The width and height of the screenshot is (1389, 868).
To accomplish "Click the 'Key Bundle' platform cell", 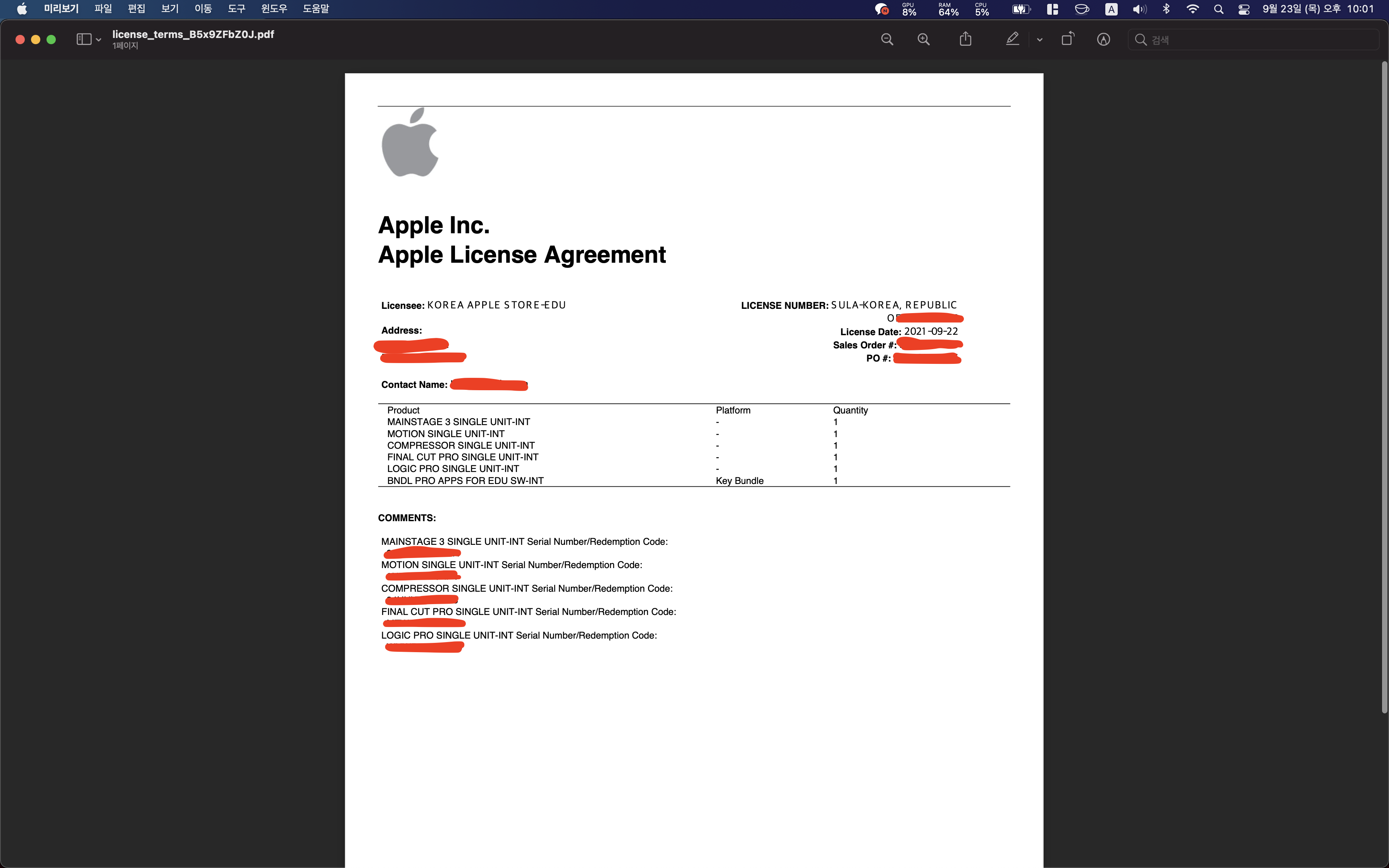I will pyautogui.click(x=740, y=481).
